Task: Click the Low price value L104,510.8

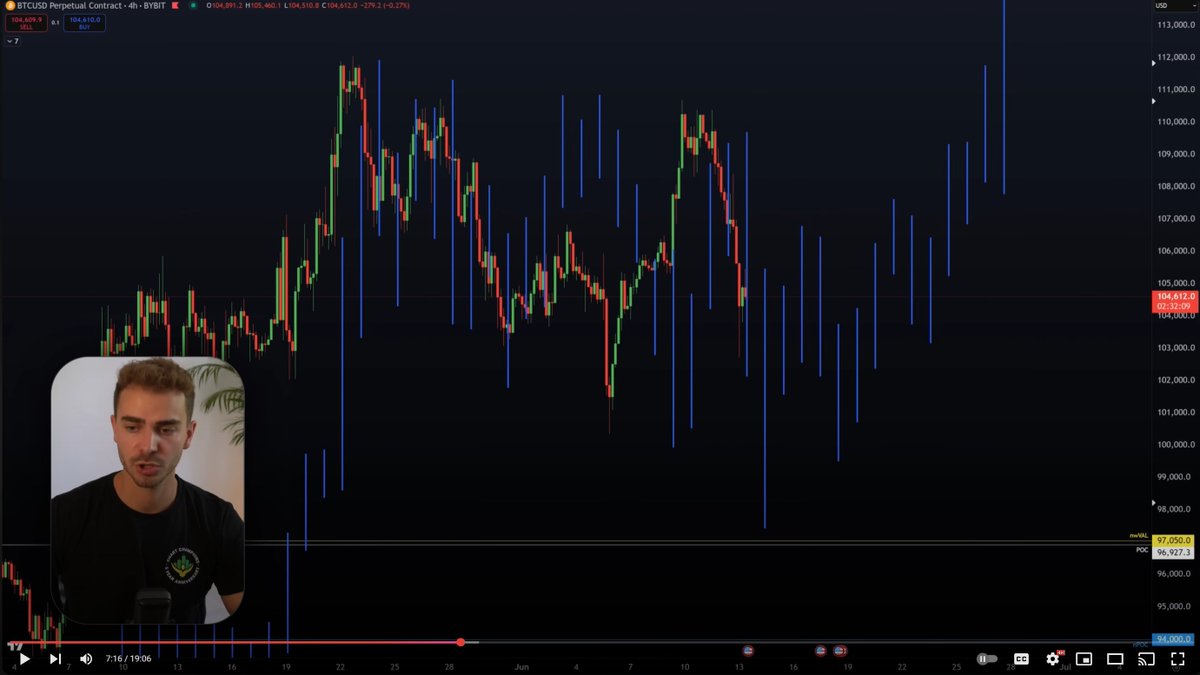Action: [x=304, y=6]
